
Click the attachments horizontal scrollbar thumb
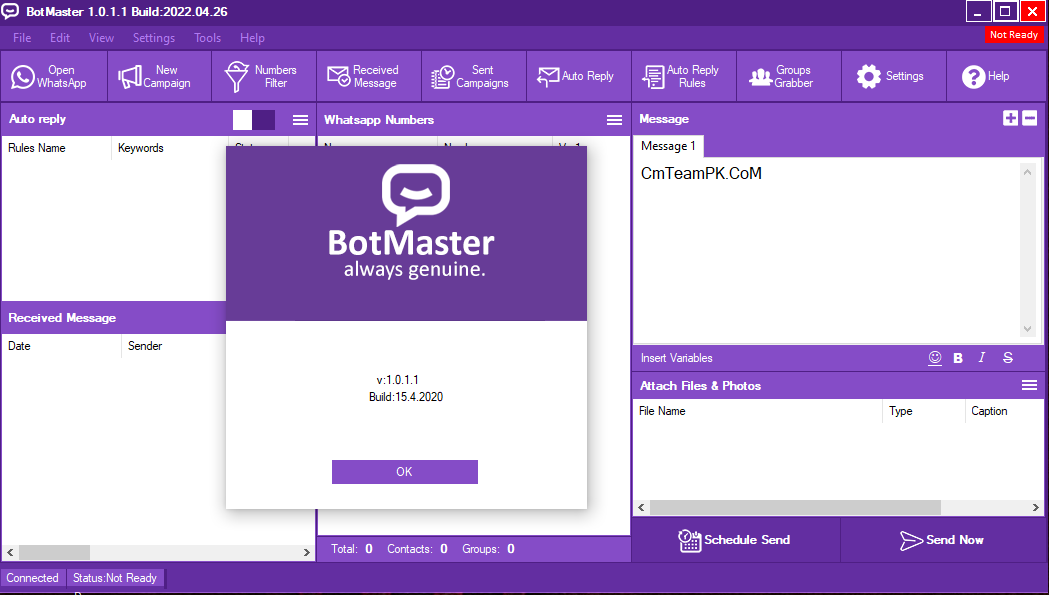[795, 507]
